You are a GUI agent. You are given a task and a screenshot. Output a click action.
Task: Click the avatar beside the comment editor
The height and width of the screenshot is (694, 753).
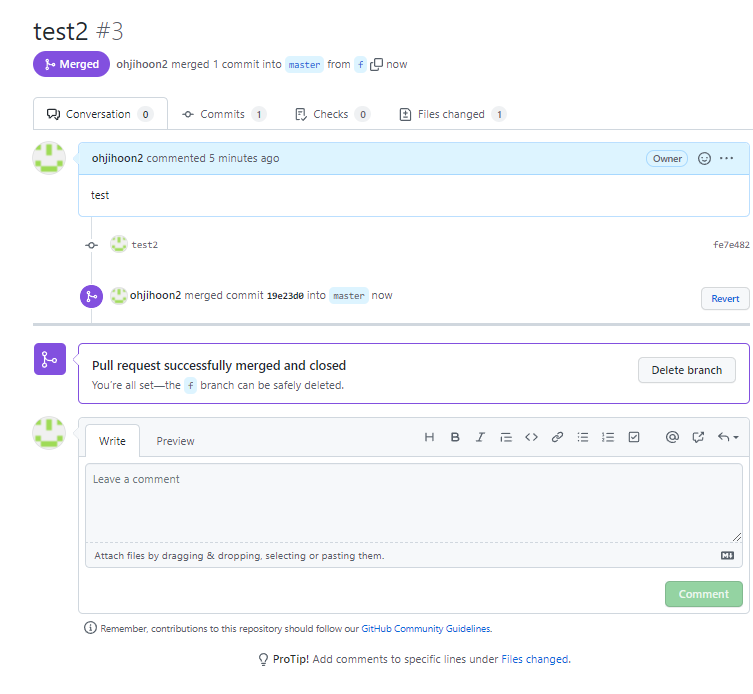pos(49,433)
